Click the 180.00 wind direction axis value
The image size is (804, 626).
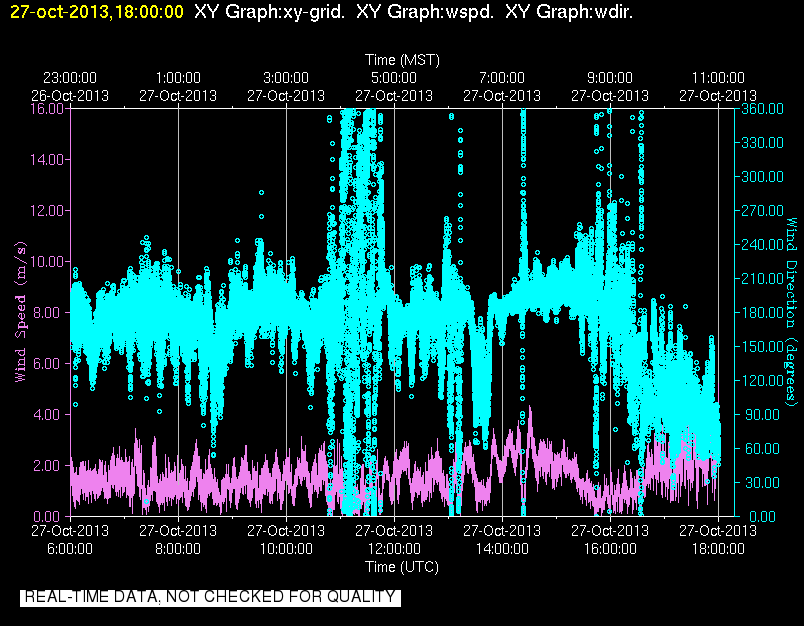coord(762,312)
